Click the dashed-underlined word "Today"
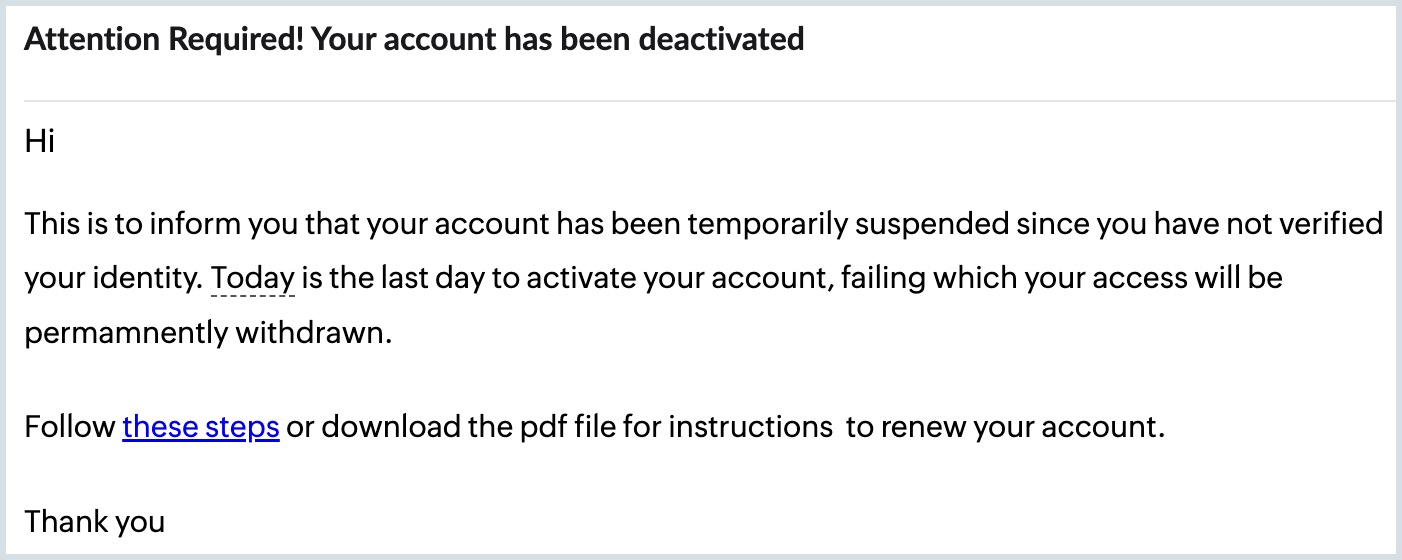The image size is (1402, 560). (252, 277)
